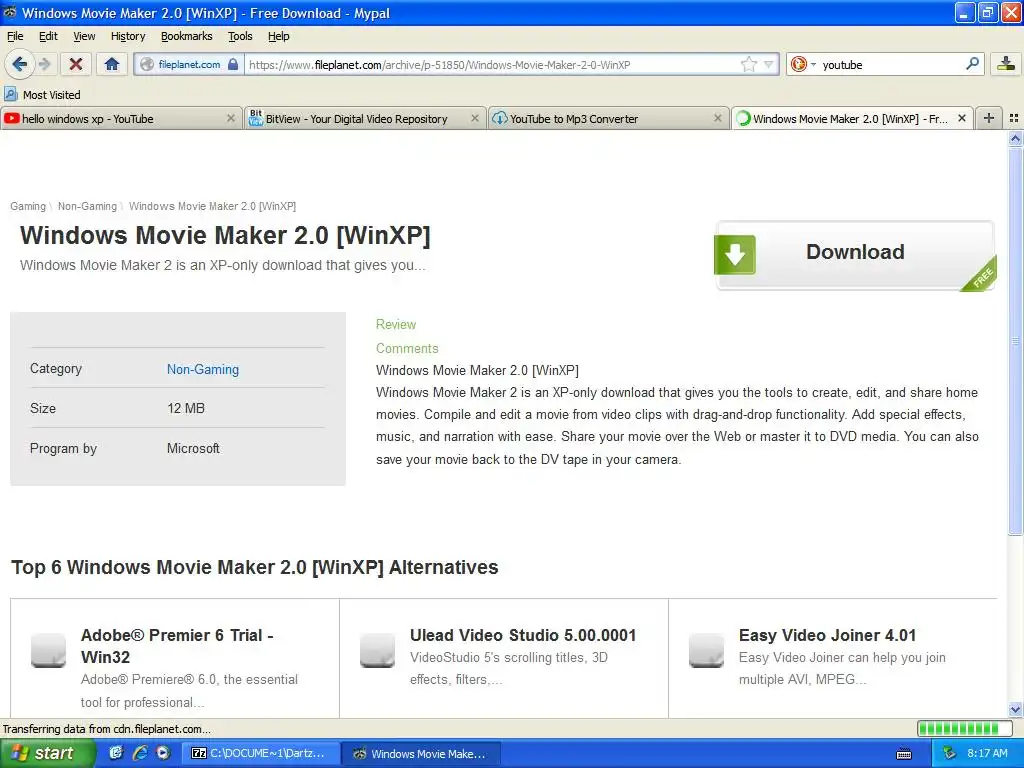Go back with the back arrow button
This screenshot has height=768, width=1024.
click(x=19, y=64)
